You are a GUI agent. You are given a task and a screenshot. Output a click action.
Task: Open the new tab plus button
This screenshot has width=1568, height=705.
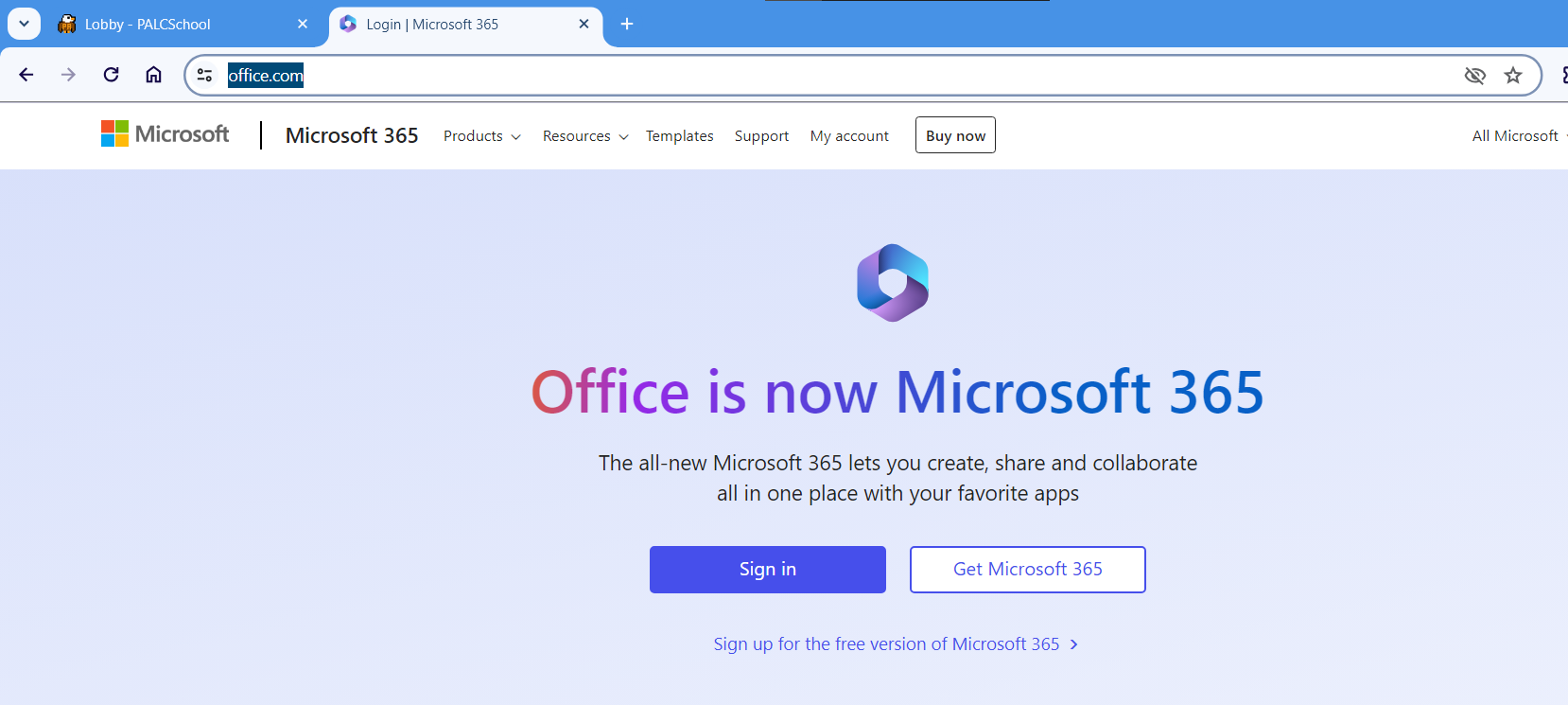(627, 24)
